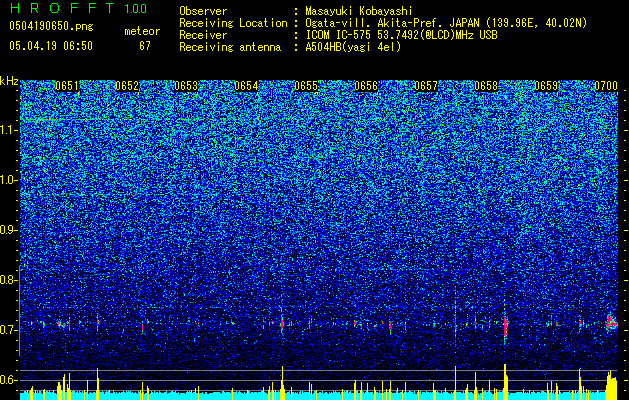Click the 0652 time marker
Image resolution: width=629 pixels, height=400 pixels.
click(x=127, y=86)
